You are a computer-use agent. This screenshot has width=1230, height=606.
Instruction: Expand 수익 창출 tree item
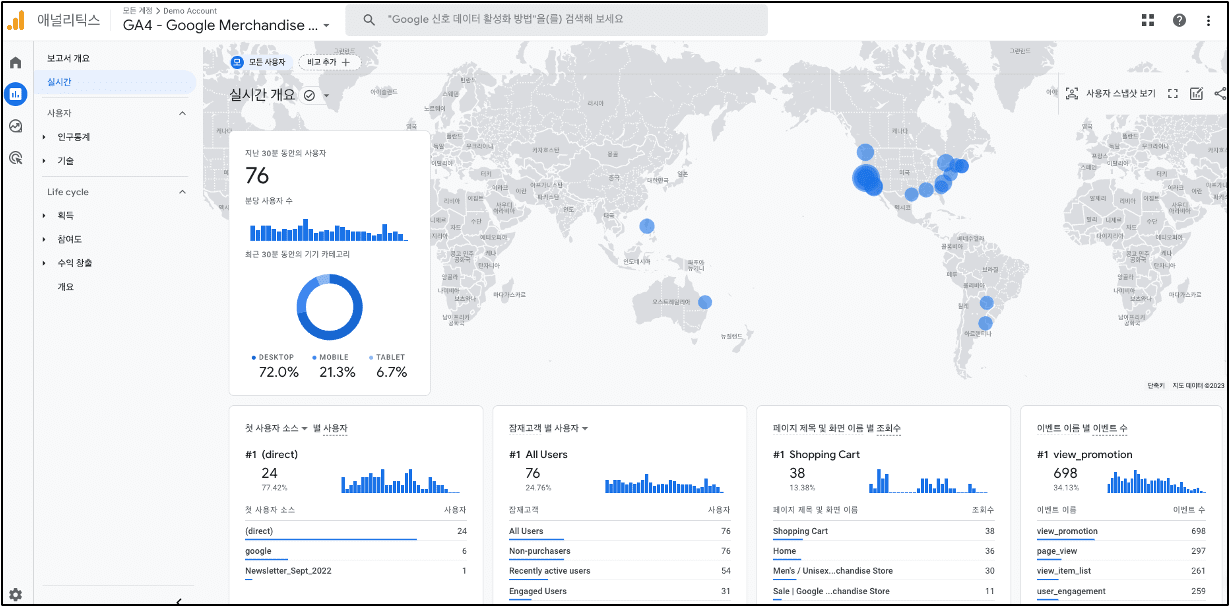(x=44, y=263)
